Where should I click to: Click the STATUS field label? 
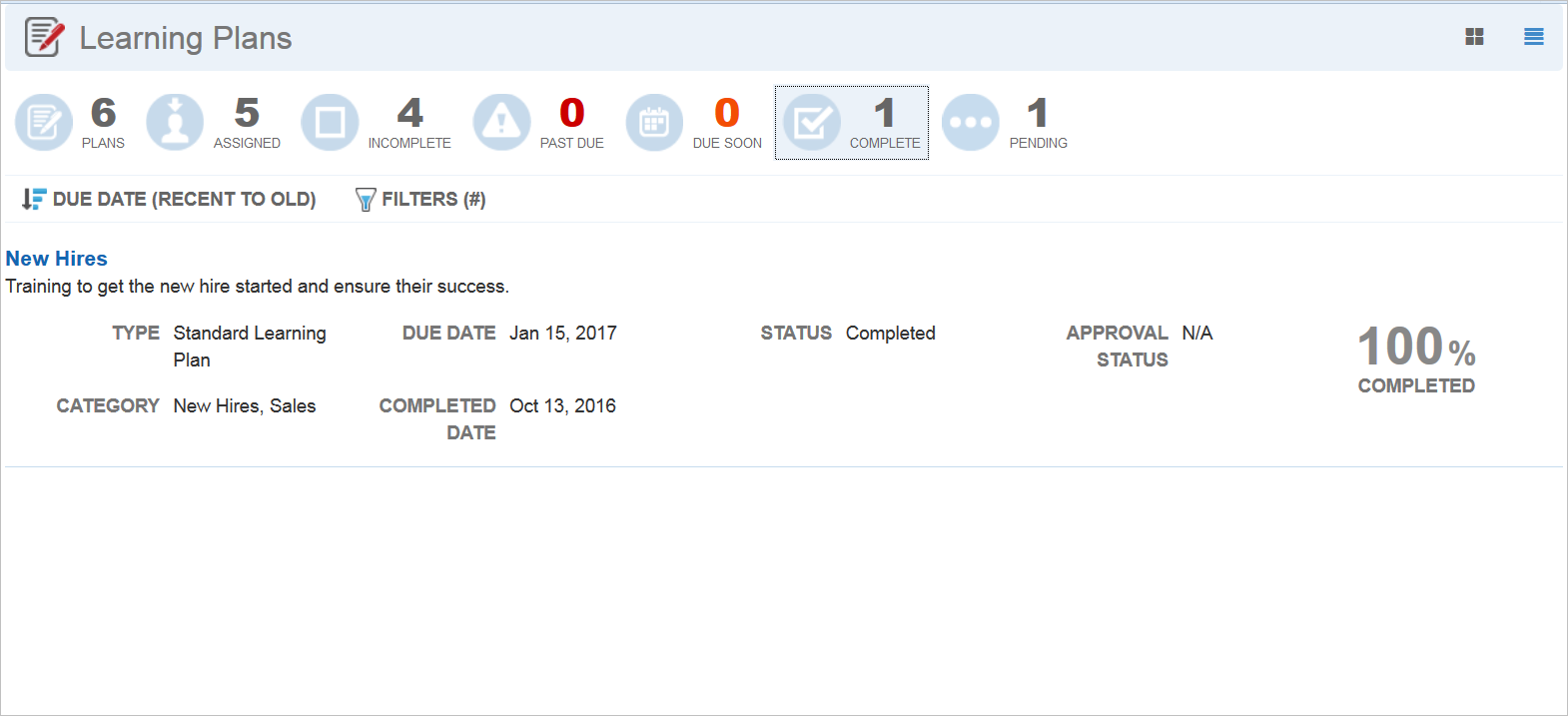click(796, 333)
